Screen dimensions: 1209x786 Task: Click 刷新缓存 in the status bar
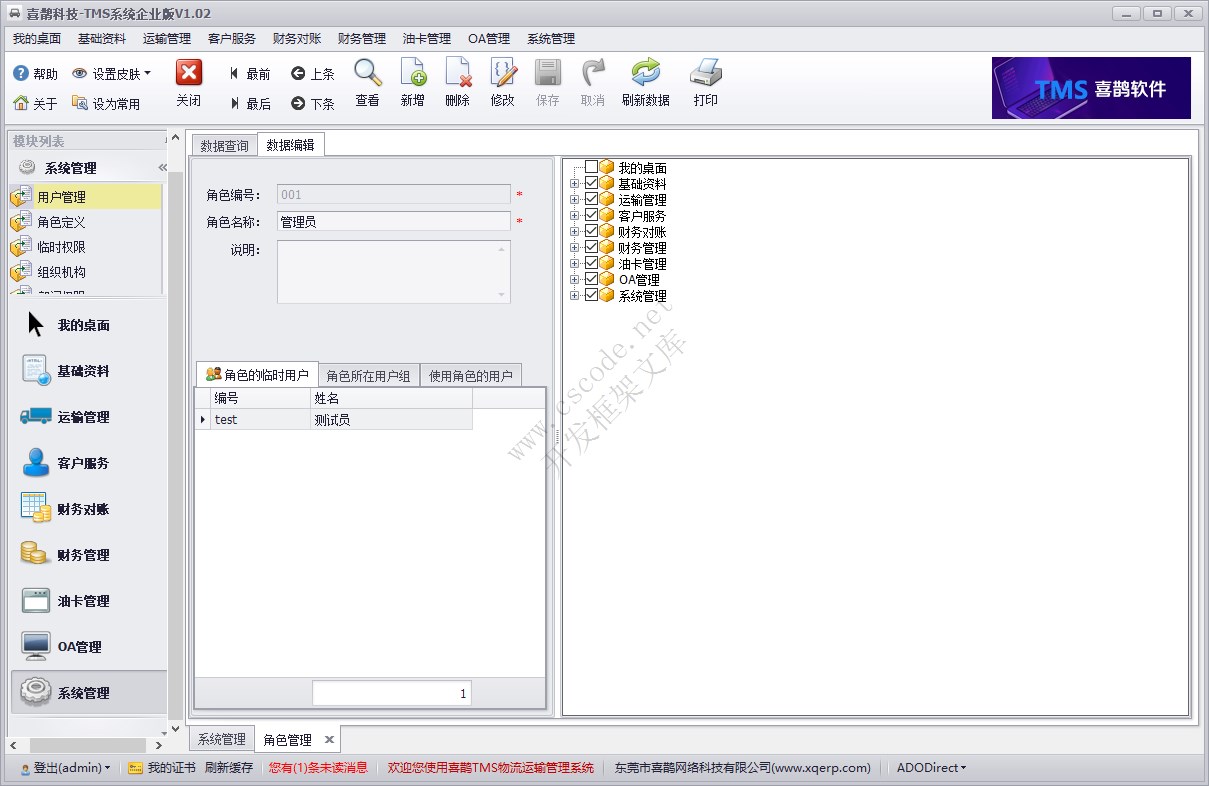pos(229,768)
